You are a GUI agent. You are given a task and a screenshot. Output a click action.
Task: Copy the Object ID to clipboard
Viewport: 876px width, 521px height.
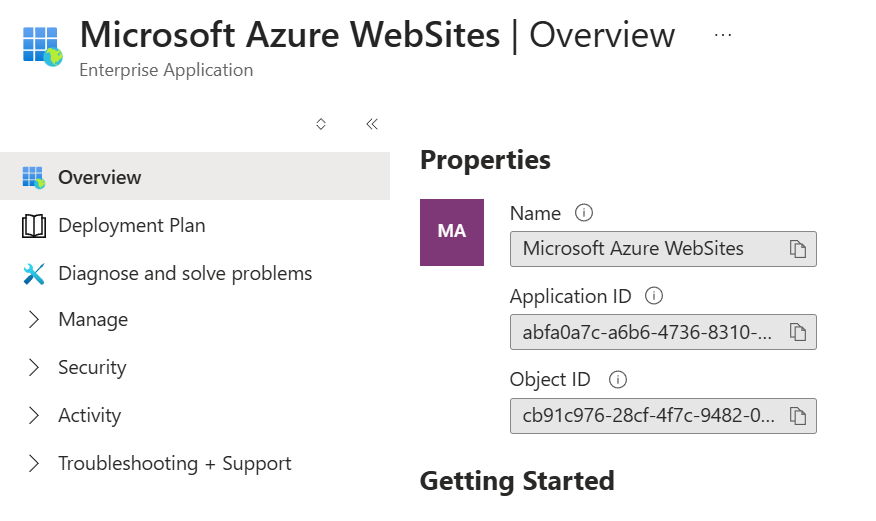click(797, 416)
